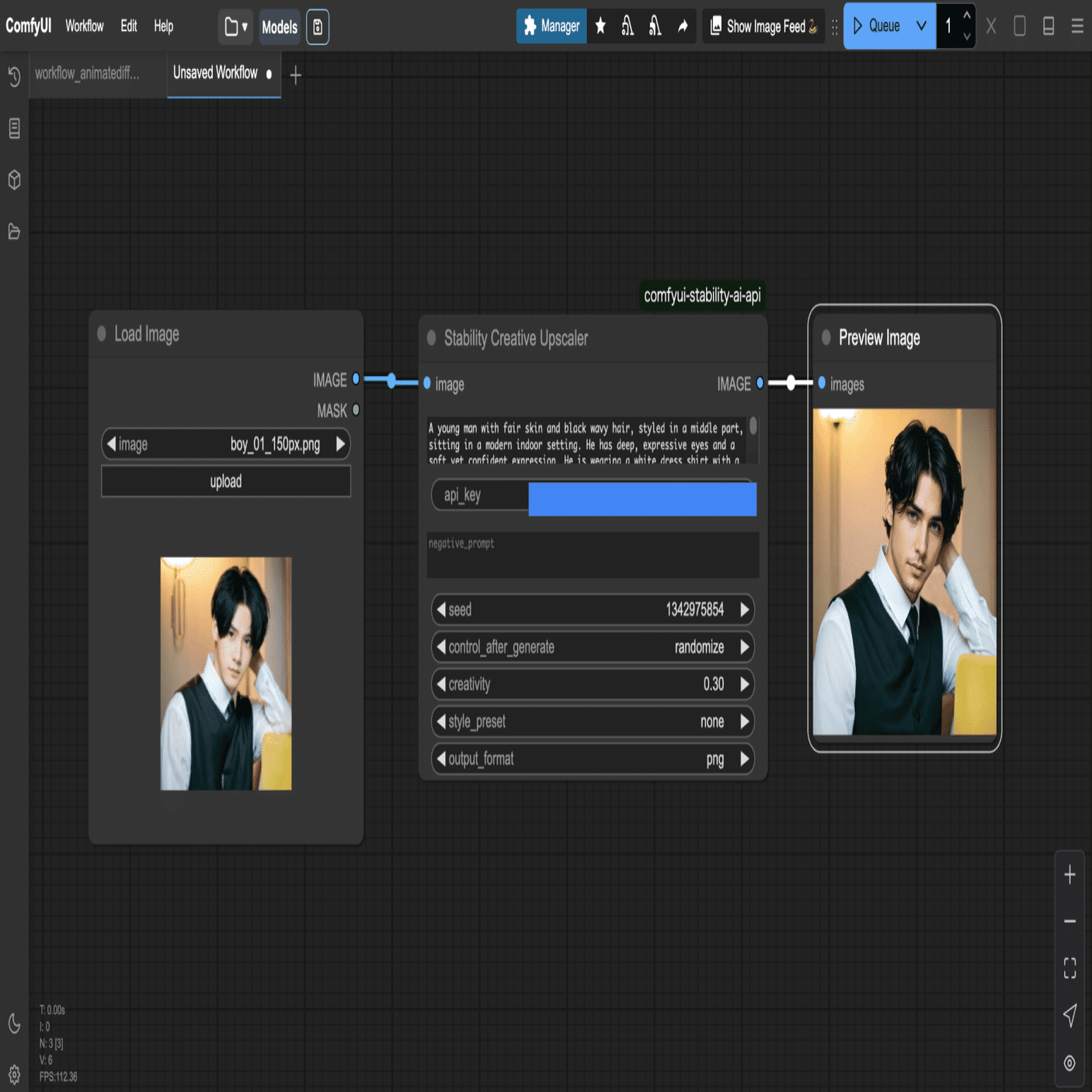Increase seed value with right arrow

tap(744, 610)
